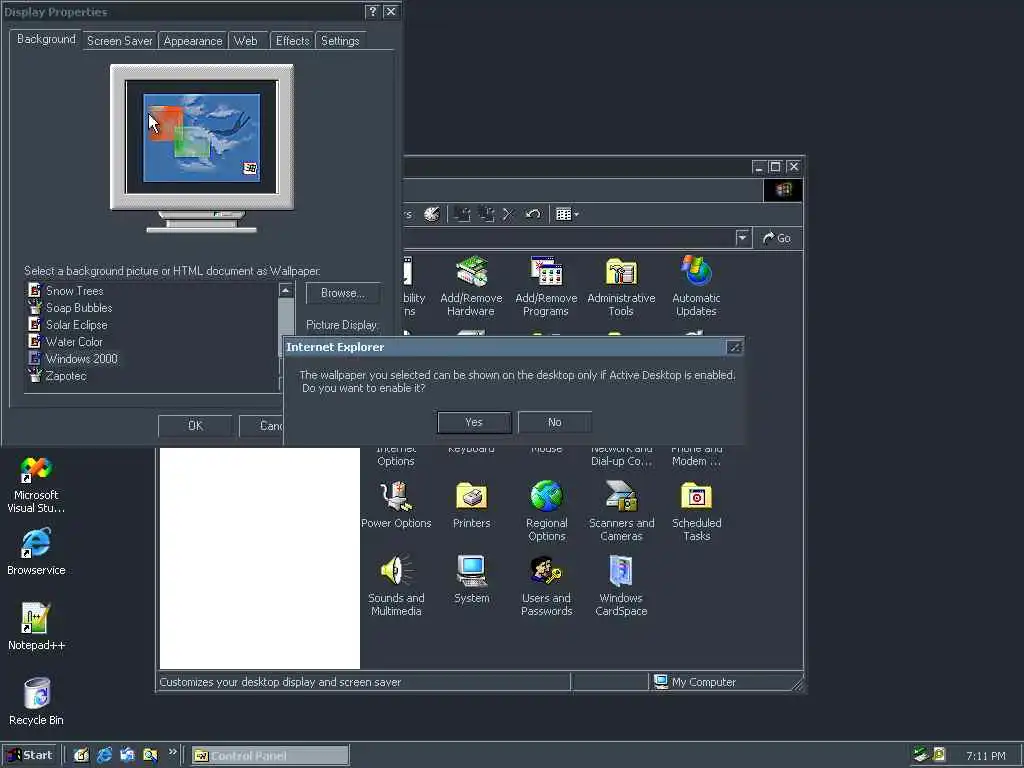Image resolution: width=1024 pixels, height=768 pixels.
Task: Switch to Screen Saver tab
Action: click(x=120, y=40)
